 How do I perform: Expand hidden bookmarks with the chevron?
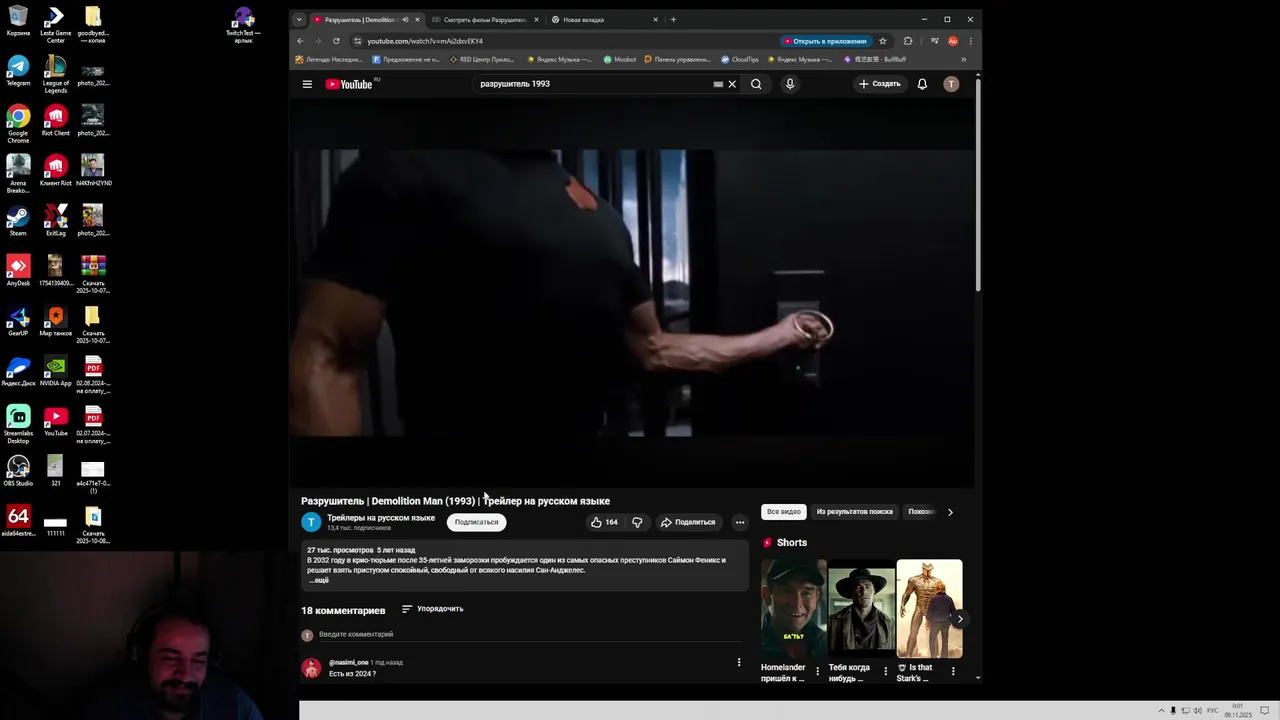(x=964, y=59)
